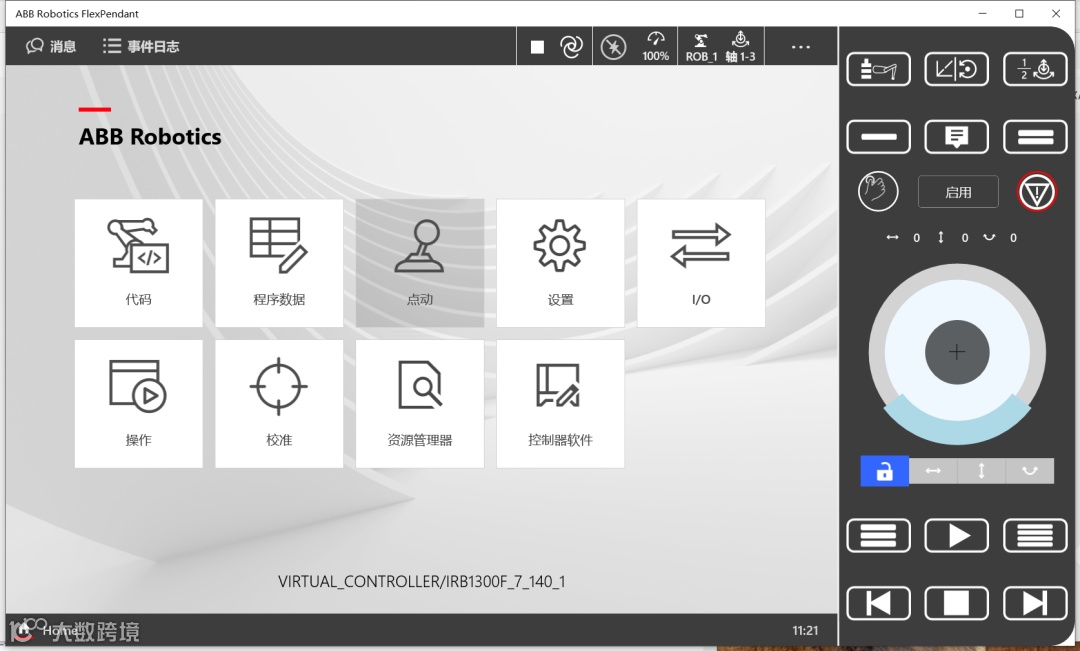Toggle rotation joystick direction lock
This screenshot has height=651, width=1080.
pos(1030,471)
